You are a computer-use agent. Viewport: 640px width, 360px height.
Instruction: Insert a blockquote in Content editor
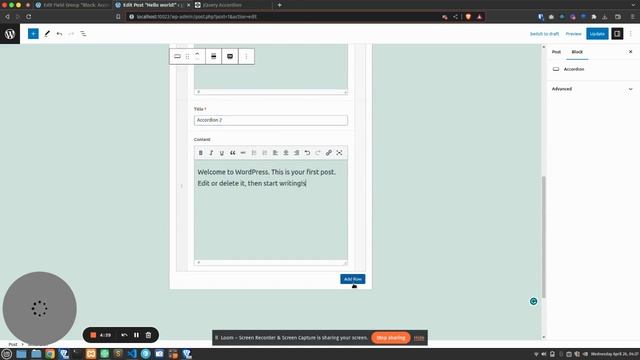pyautogui.click(x=232, y=153)
